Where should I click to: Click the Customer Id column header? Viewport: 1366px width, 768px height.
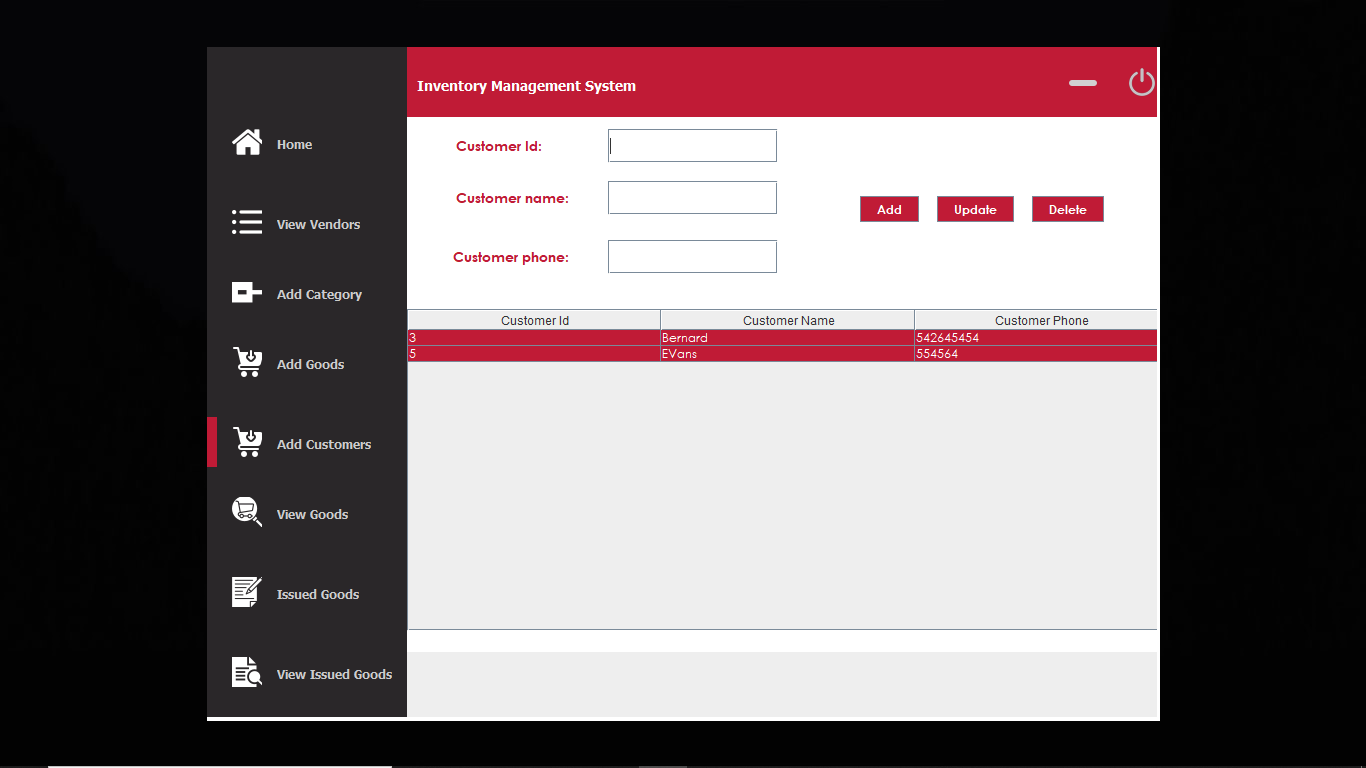(534, 320)
